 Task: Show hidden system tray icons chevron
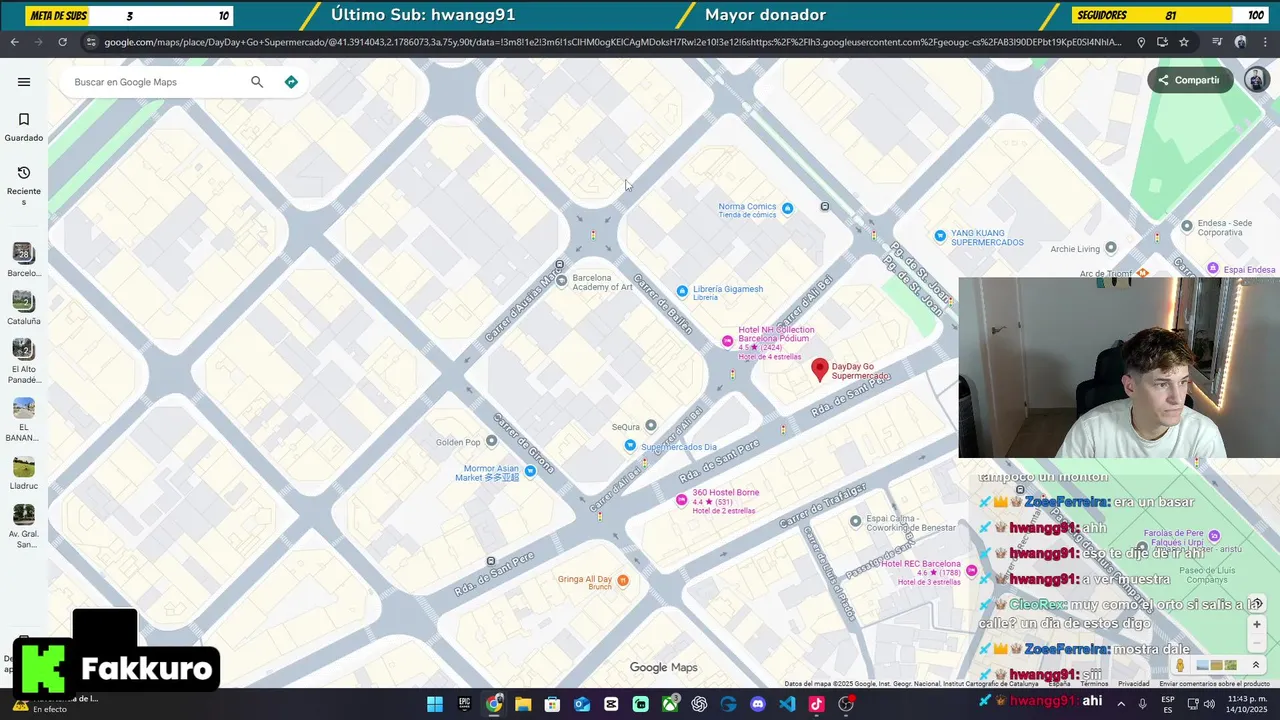(1120, 704)
